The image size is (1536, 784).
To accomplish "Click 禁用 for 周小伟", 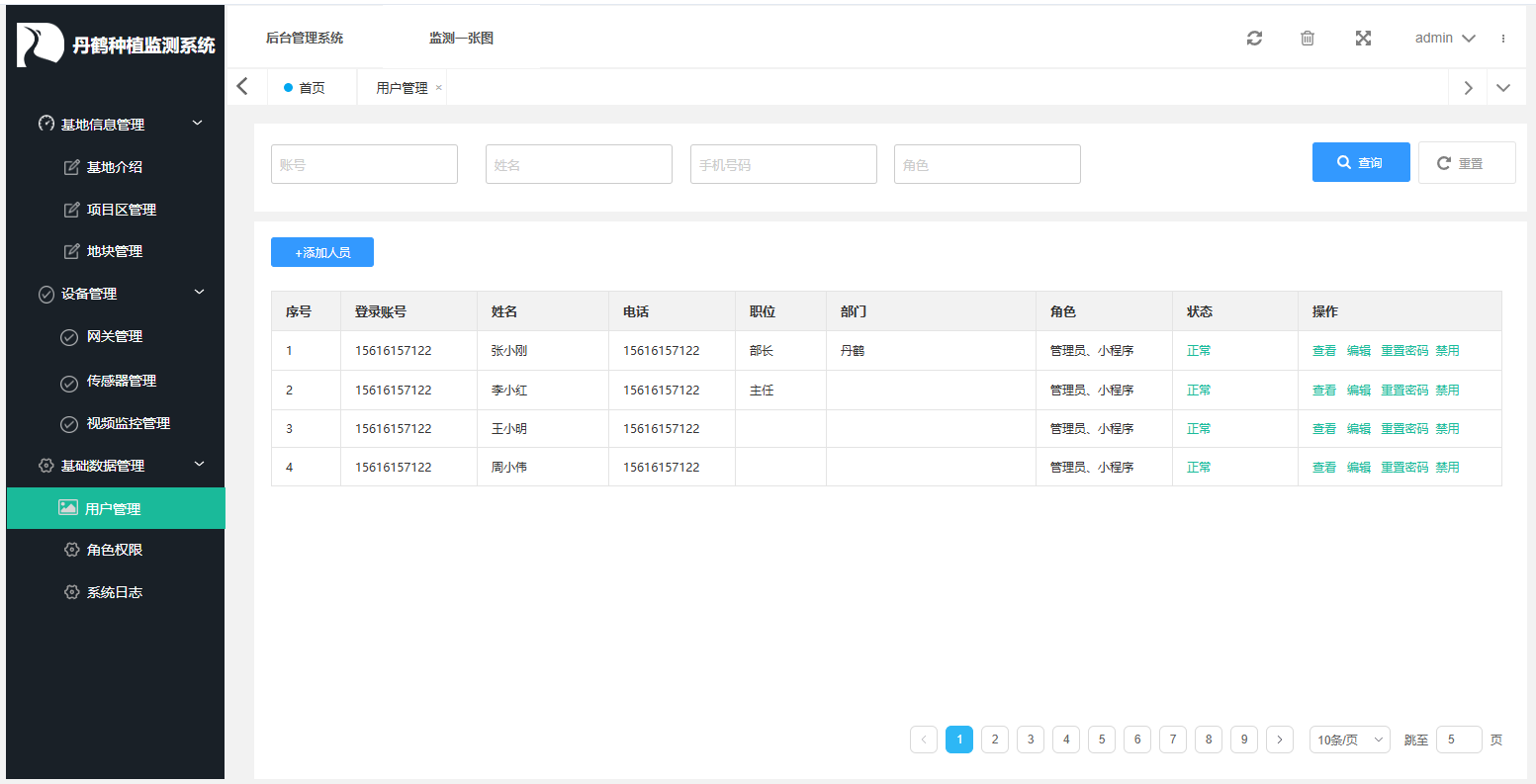I will click(1448, 468).
